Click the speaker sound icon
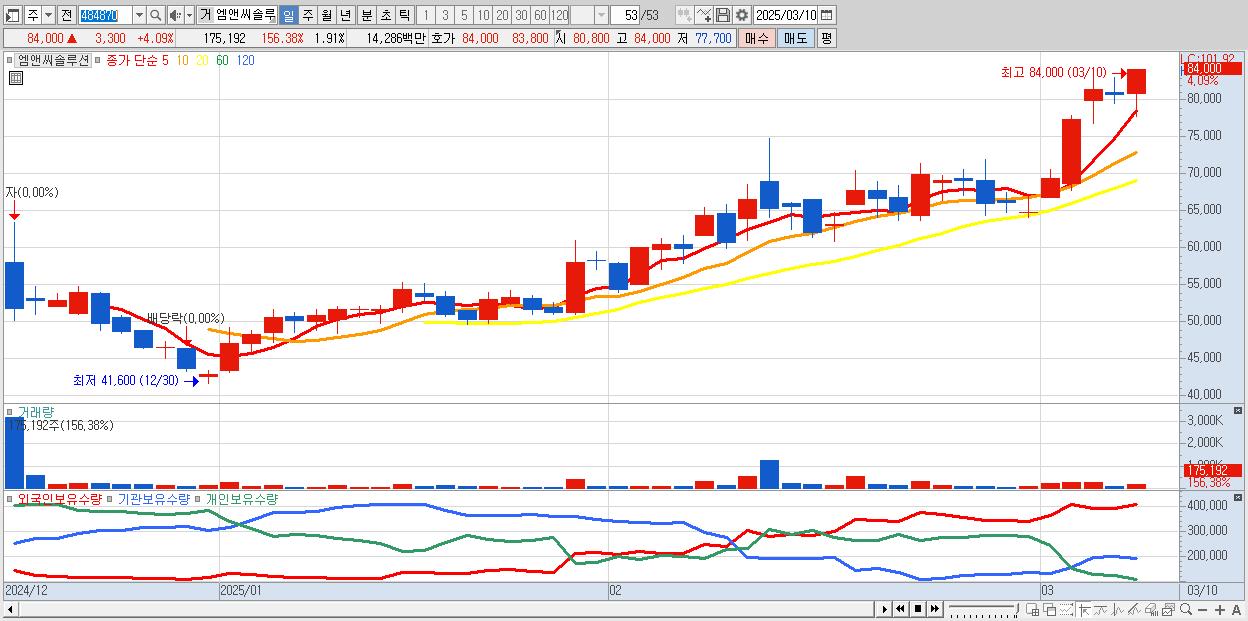Image resolution: width=1248 pixels, height=621 pixels. click(175, 15)
